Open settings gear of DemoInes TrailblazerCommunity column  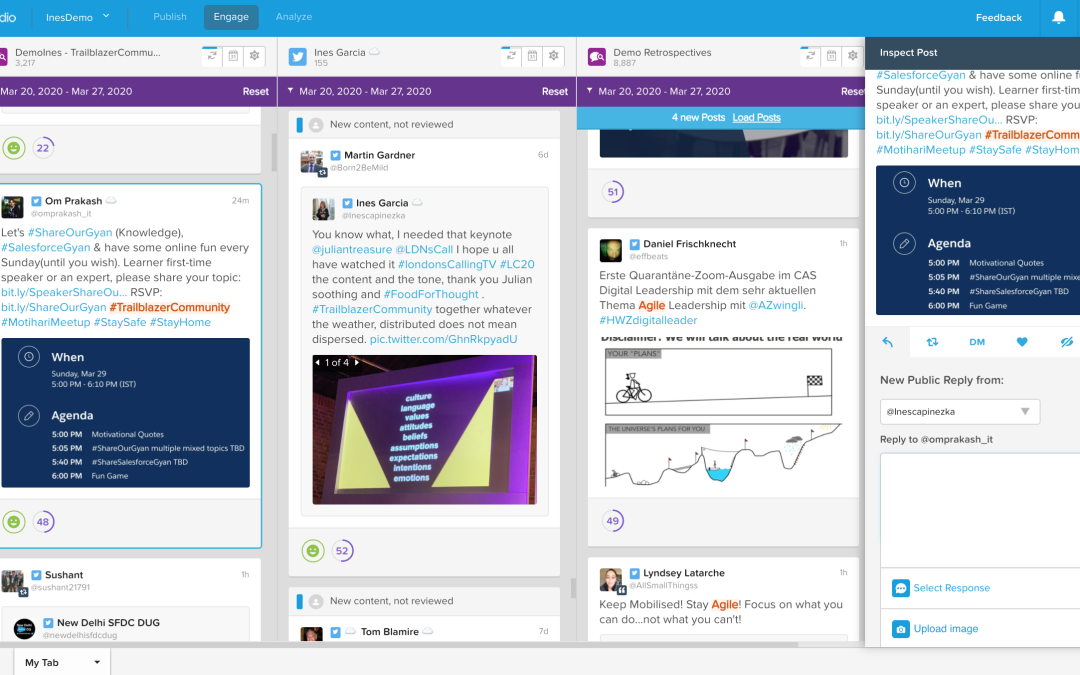[255, 56]
